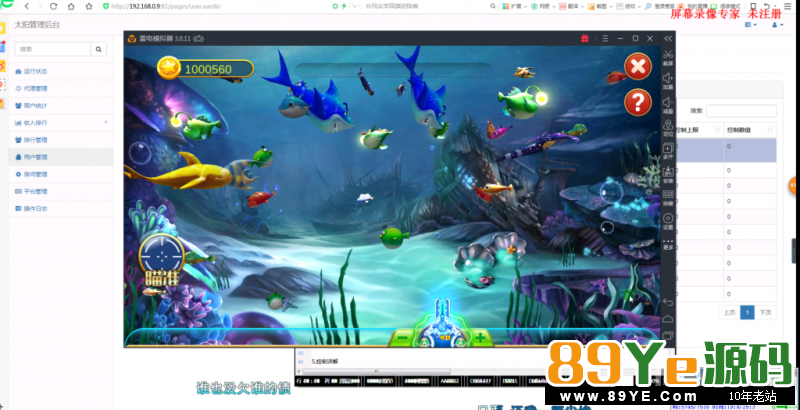Sort by 控制数值 column header
The width and height of the screenshot is (800, 410).
coord(750,130)
